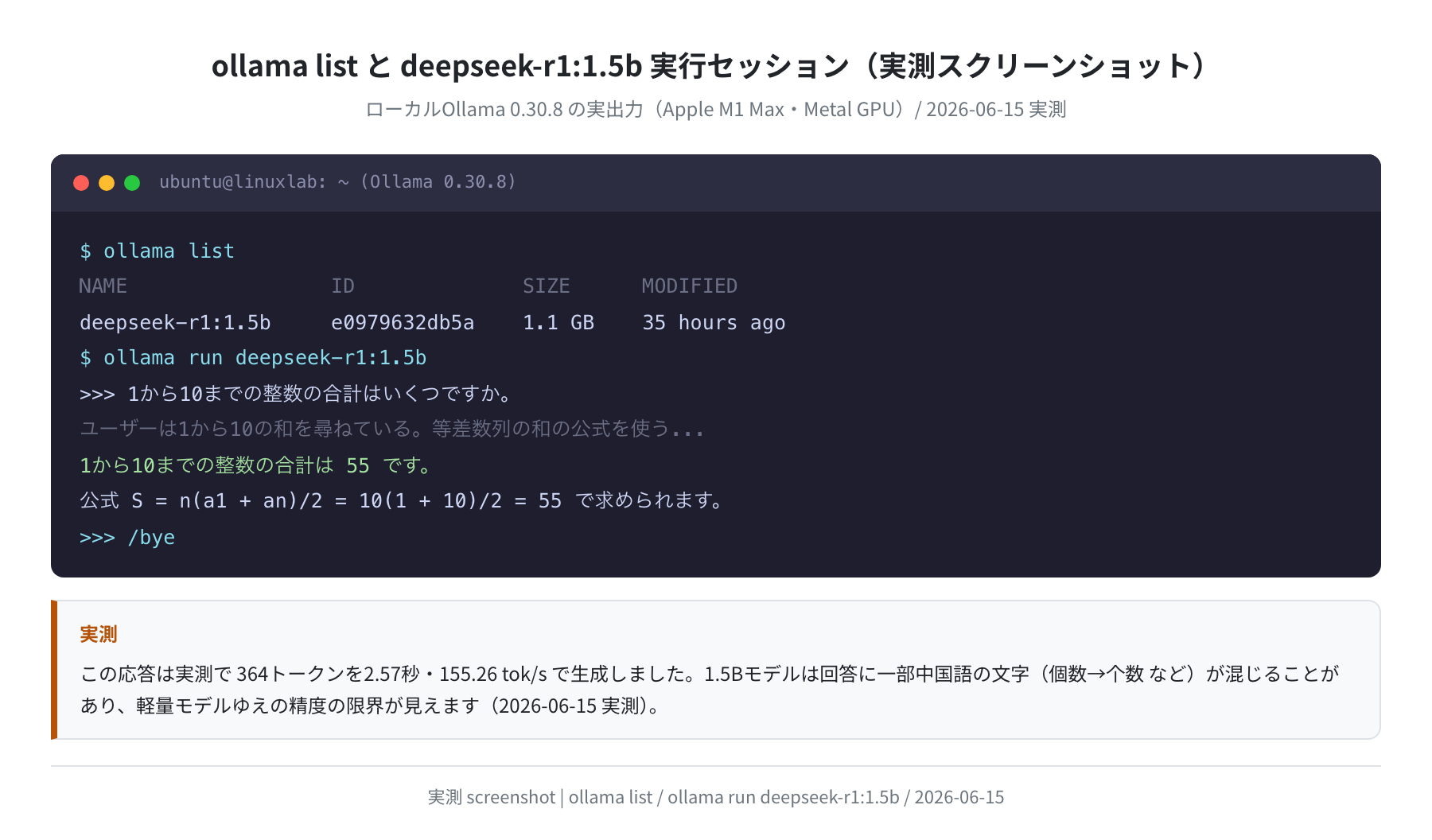The height and width of the screenshot is (840, 1432).
Task: Click the footer caption 実測 screenshot
Action: pyautogui.click(x=716, y=797)
